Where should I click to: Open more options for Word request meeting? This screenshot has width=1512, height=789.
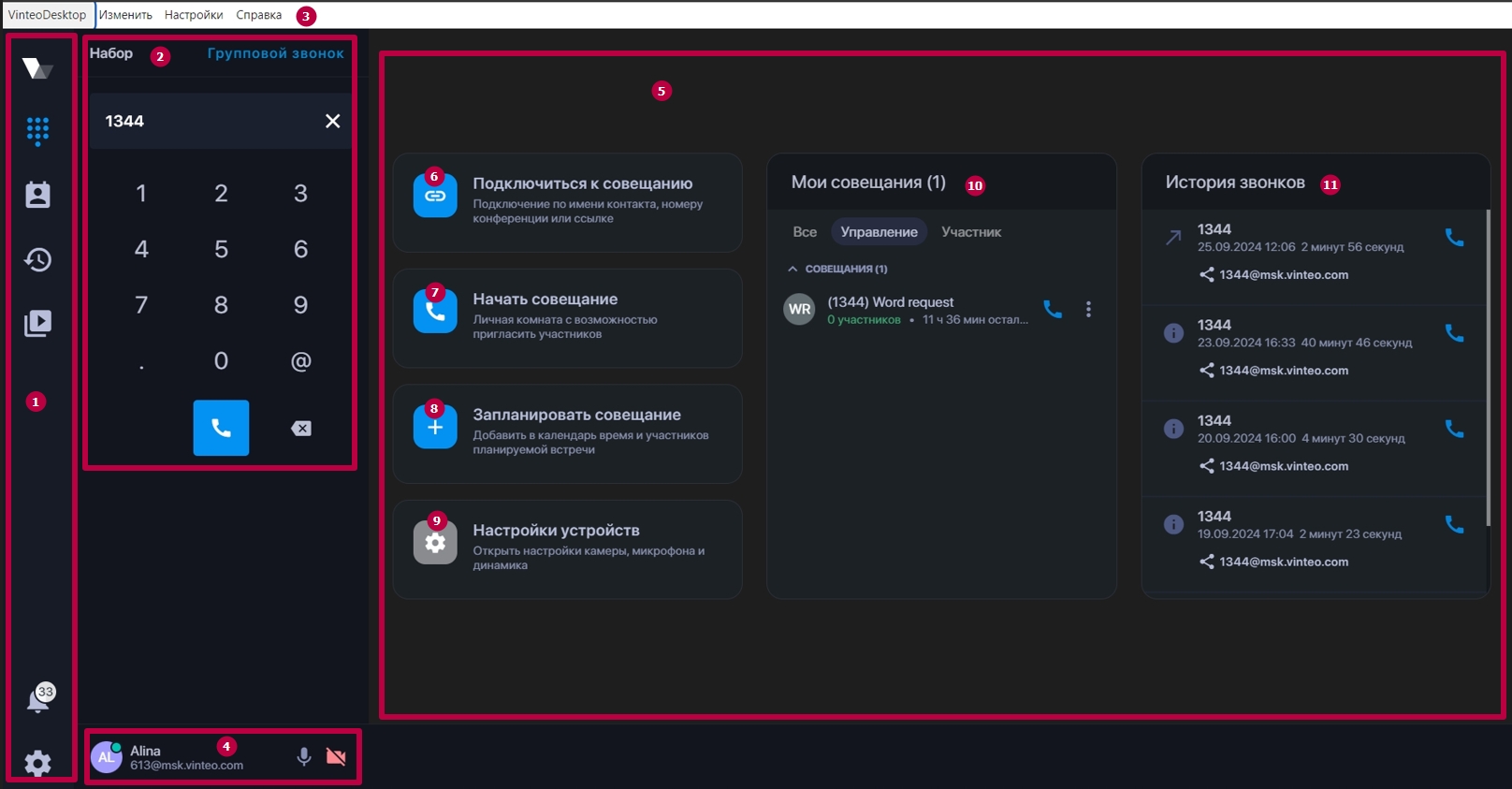coord(1088,309)
